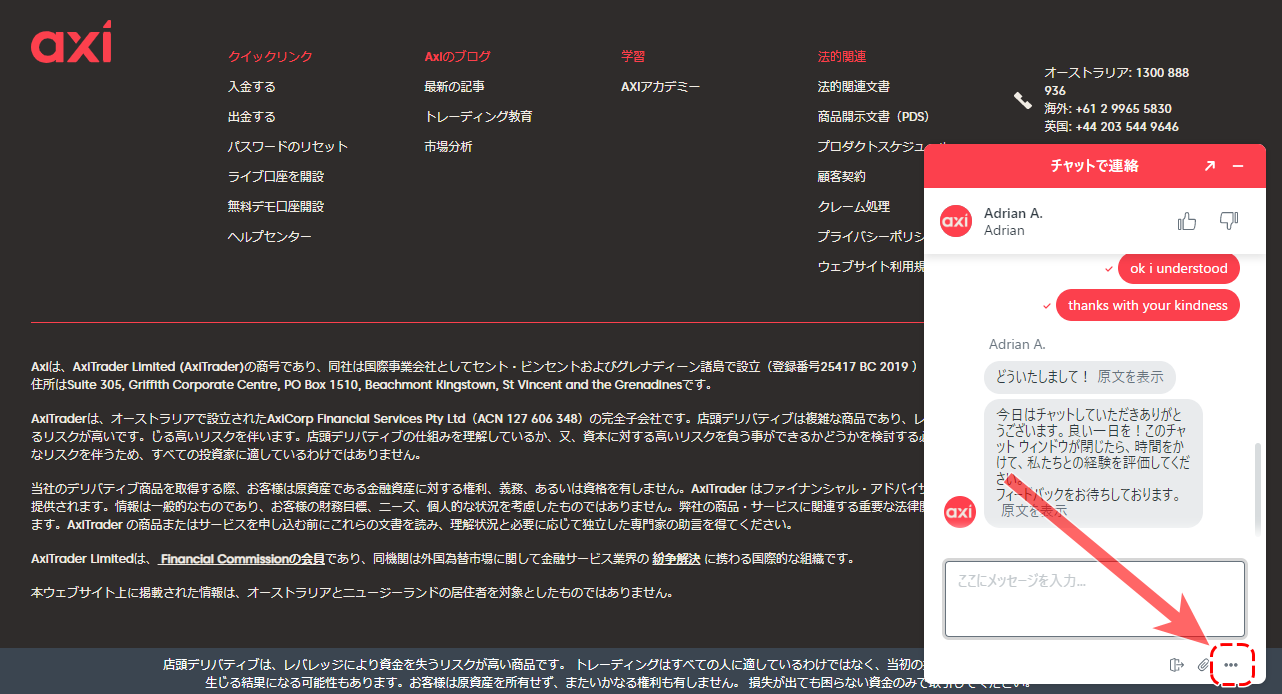Show original text of どういたしまして message
Viewport: 1282px width, 694px height.
tap(1130, 377)
